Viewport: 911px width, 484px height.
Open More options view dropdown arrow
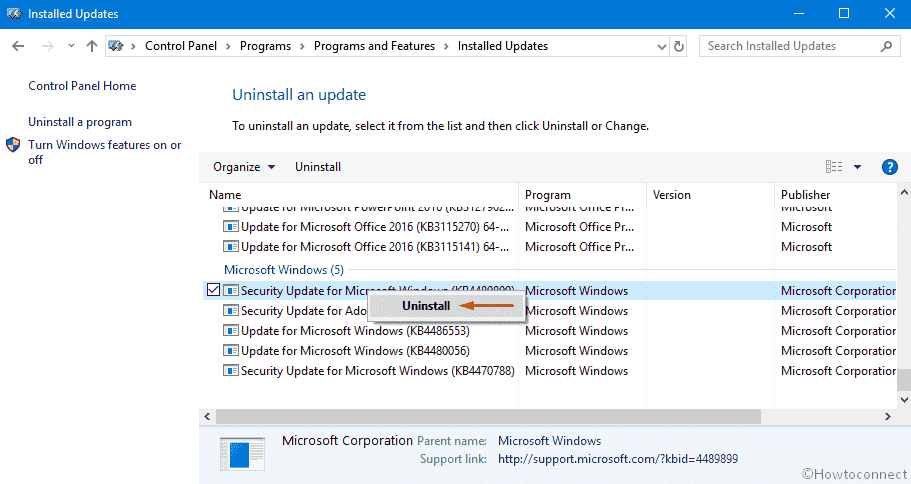[857, 167]
